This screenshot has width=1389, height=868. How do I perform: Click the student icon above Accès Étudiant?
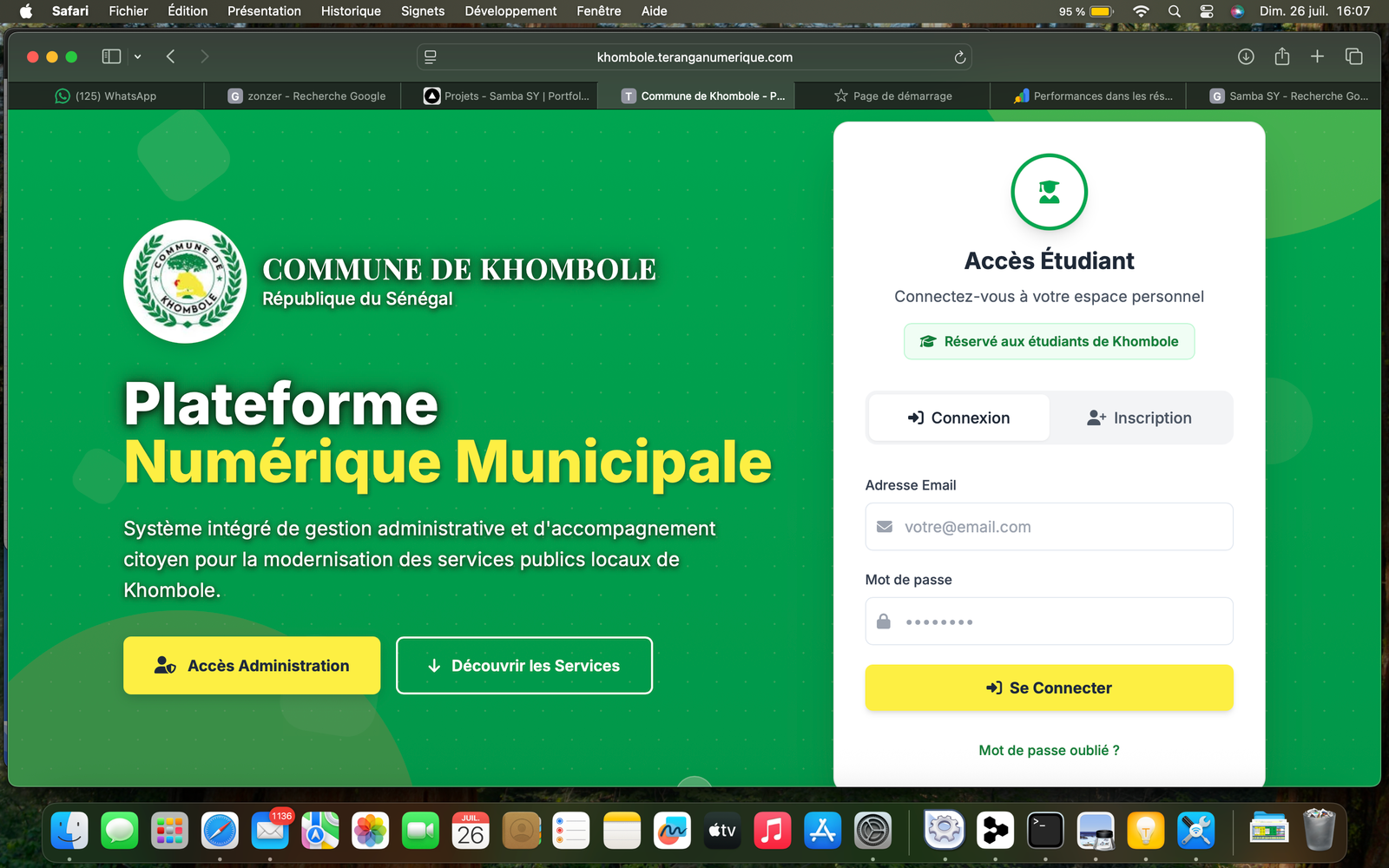pos(1049,192)
